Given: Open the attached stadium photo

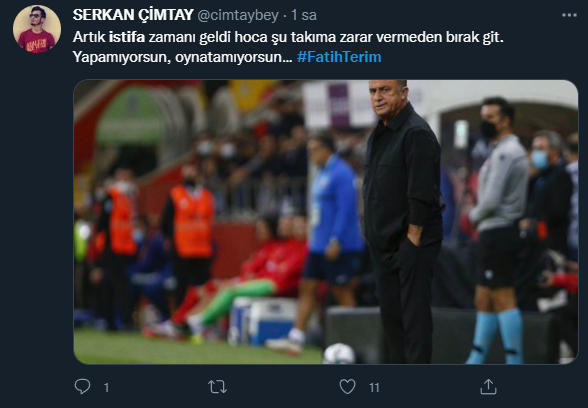Looking at the screenshot, I should pos(326,222).
